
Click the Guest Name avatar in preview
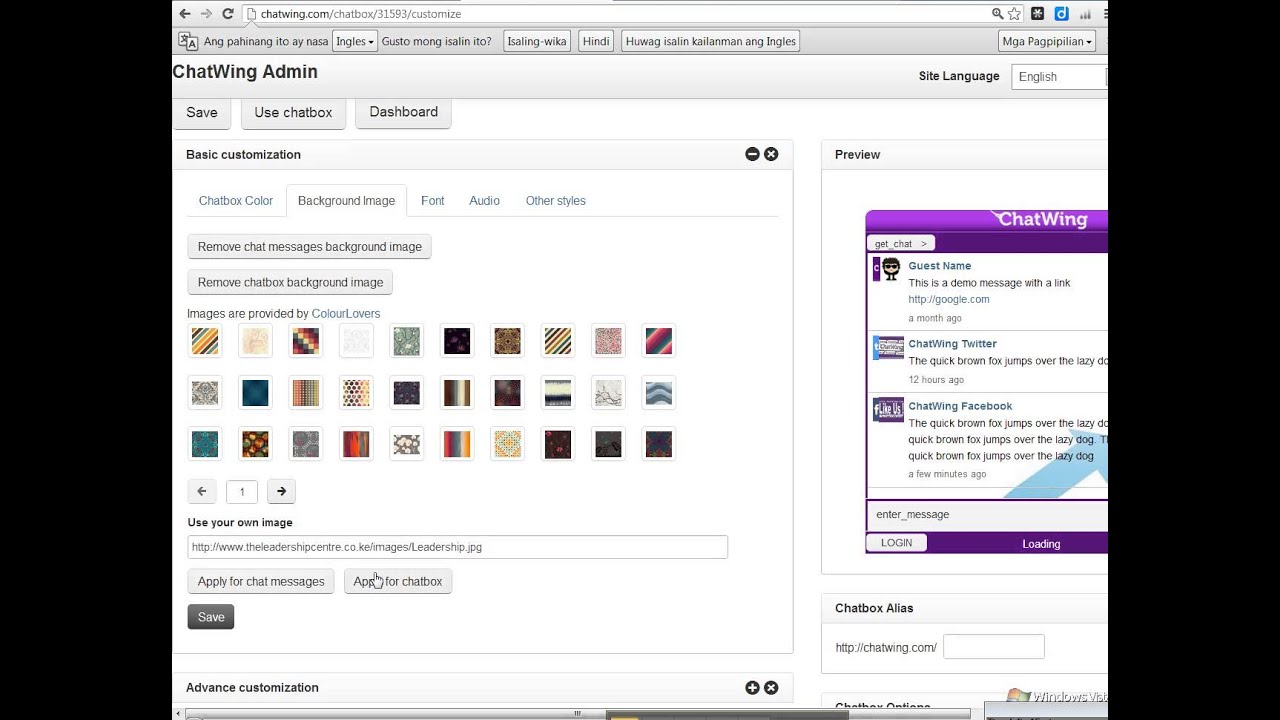[x=888, y=269]
